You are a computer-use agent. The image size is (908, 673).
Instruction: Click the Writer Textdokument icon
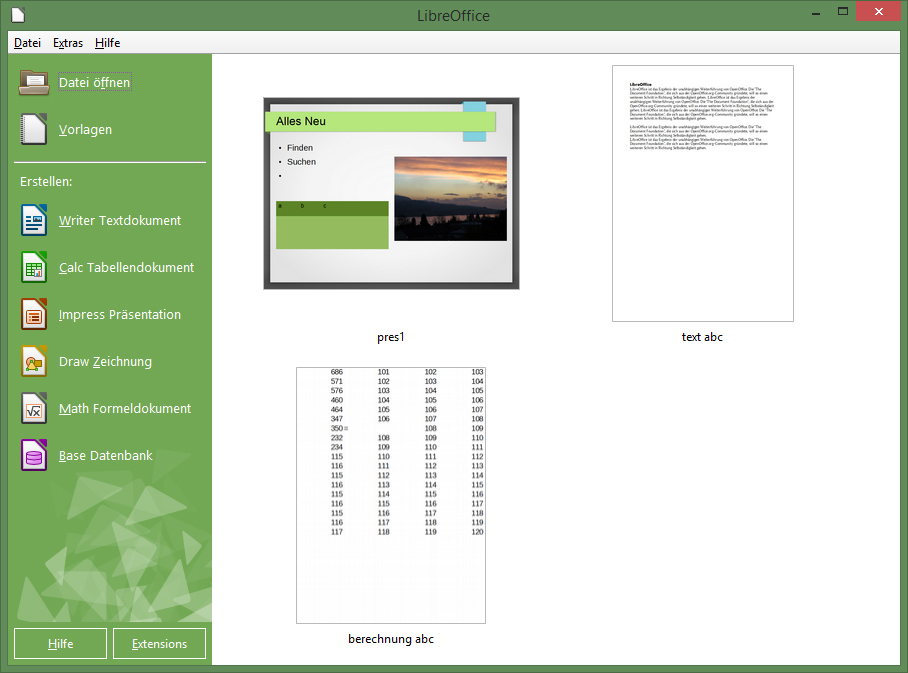[x=34, y=220]
